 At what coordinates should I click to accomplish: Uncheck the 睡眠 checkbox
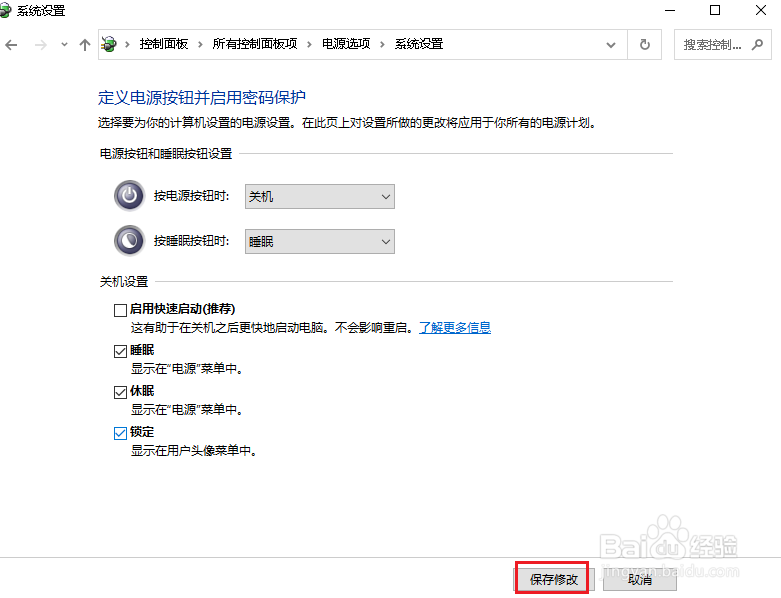[120, 352]
